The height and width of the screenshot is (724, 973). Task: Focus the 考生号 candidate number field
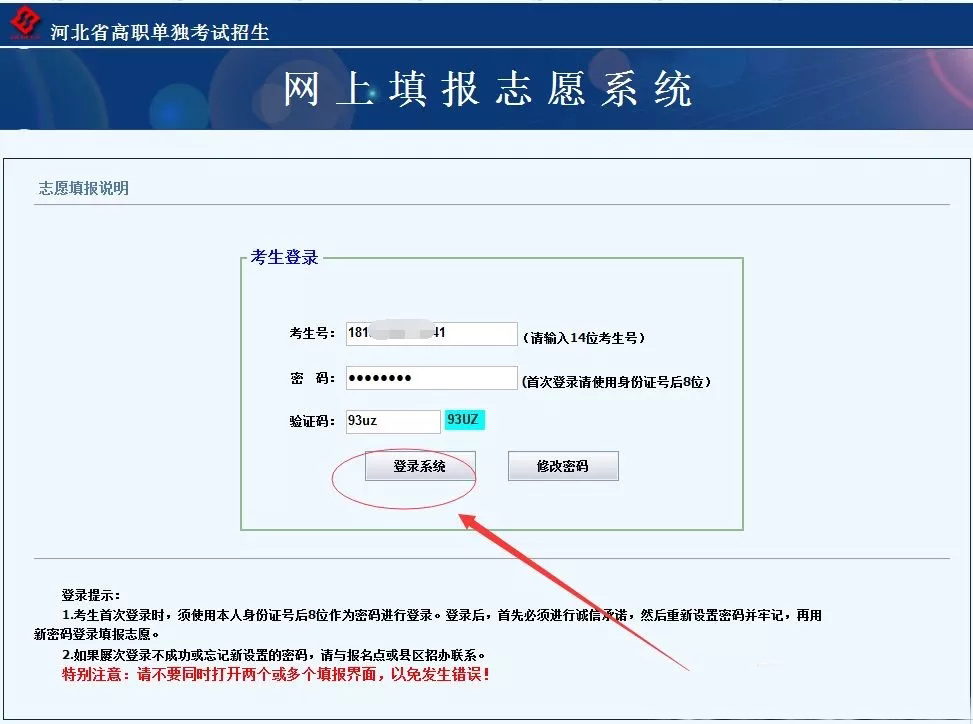(x=431, y=333)
